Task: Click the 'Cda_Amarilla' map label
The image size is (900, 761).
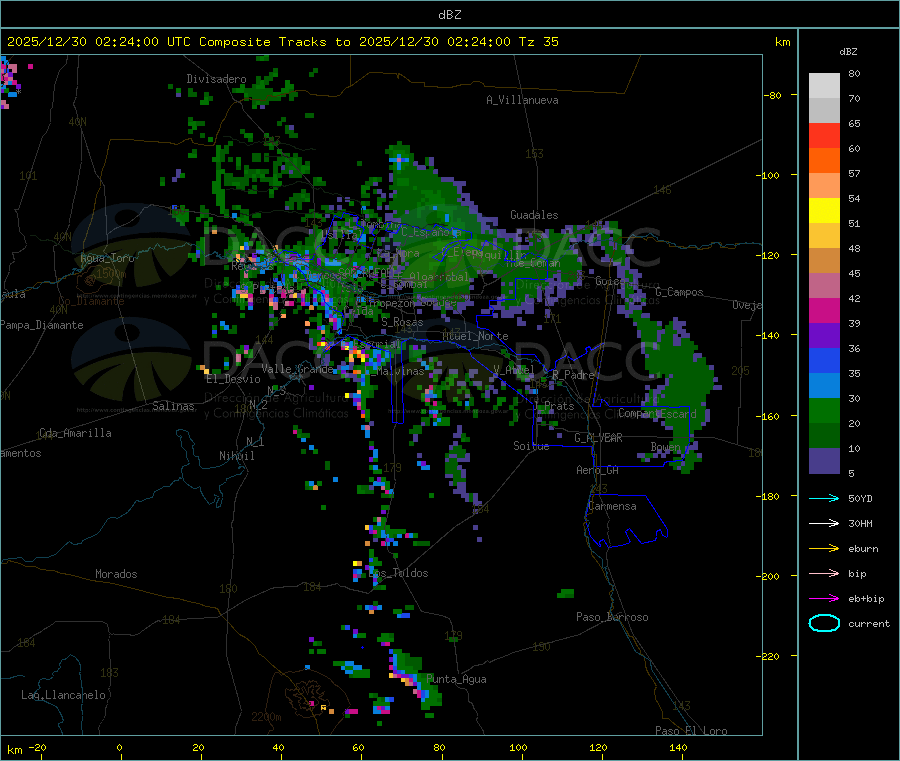Action: click(x=75, y=433)
